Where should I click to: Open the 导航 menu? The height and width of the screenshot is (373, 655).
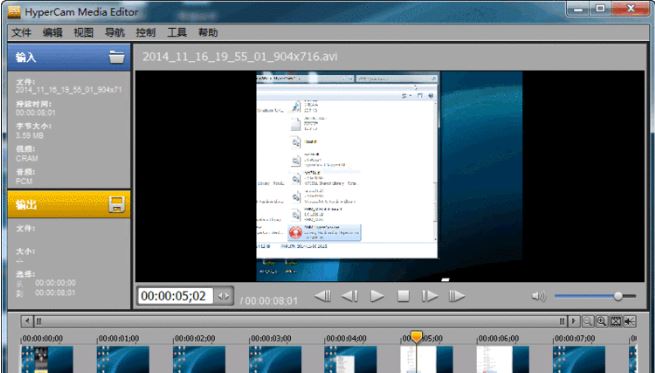(x=115, y=33)
